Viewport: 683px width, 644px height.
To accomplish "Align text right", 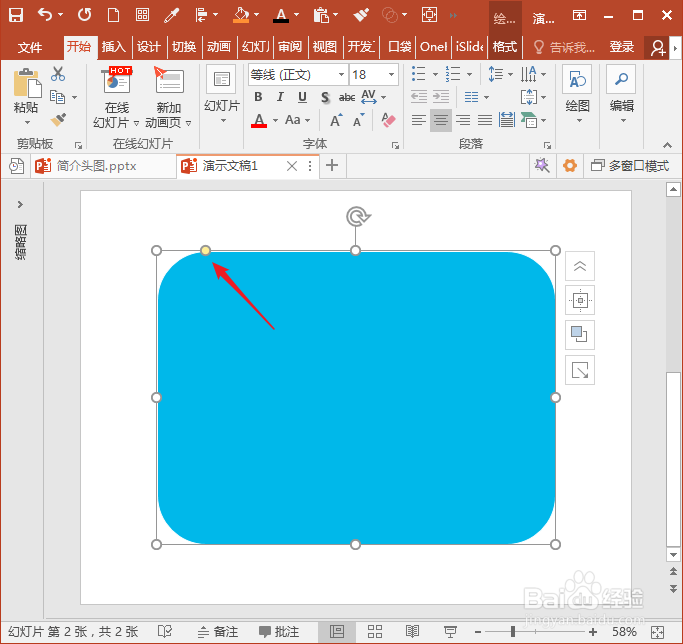I will click(x=463, y=120).
